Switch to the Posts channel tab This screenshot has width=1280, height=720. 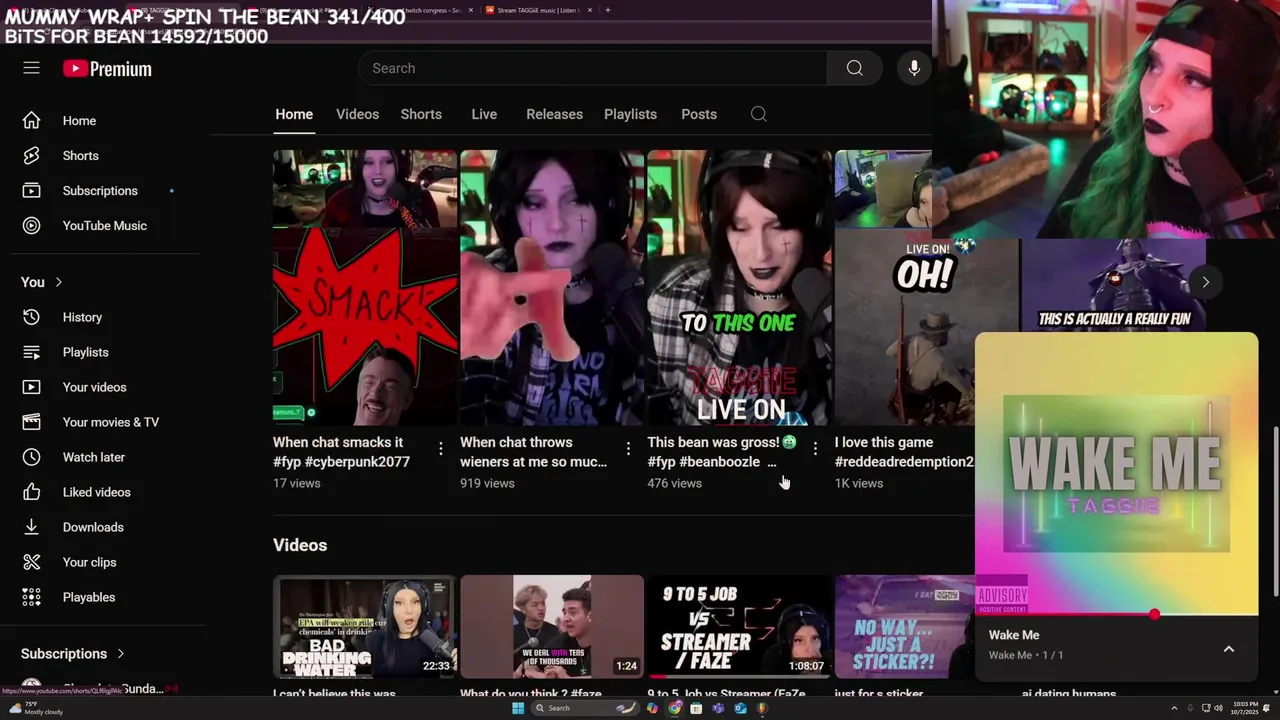coord(699,114)
